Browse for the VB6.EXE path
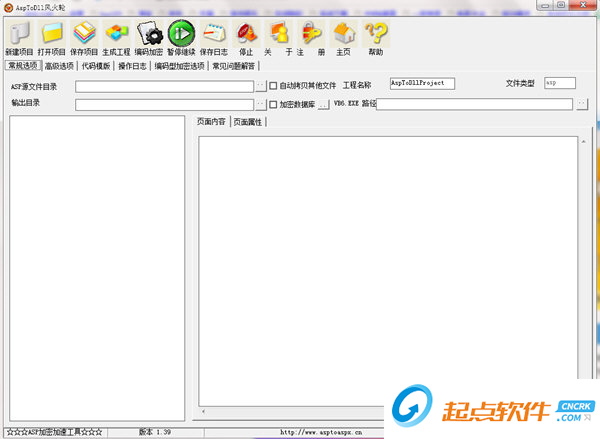The height and width of the screenshot is (439, 600). click(x=582, y=104)
